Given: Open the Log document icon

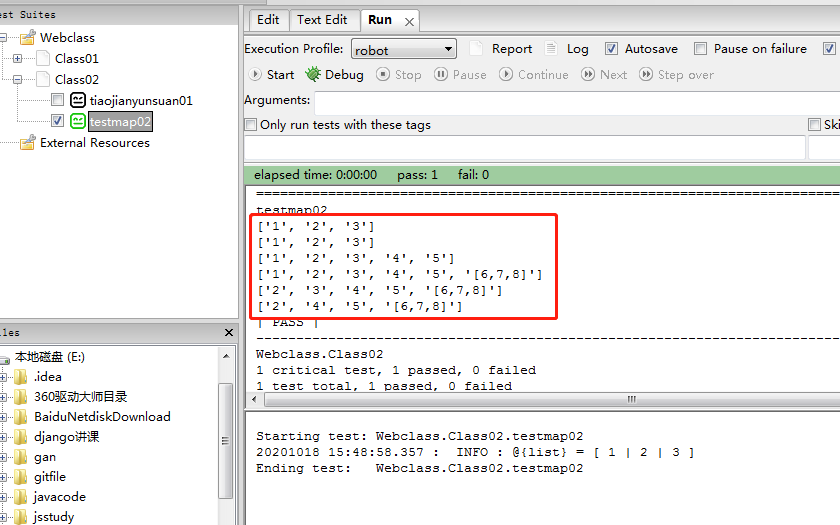Looking at the screenshot, I should (551, 48).
